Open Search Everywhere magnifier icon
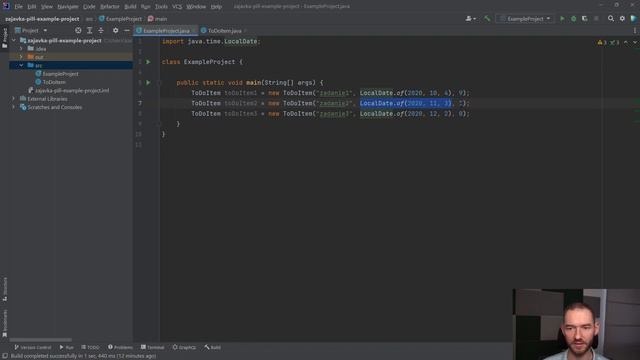640x360 pixels. (x=611, y=19)
